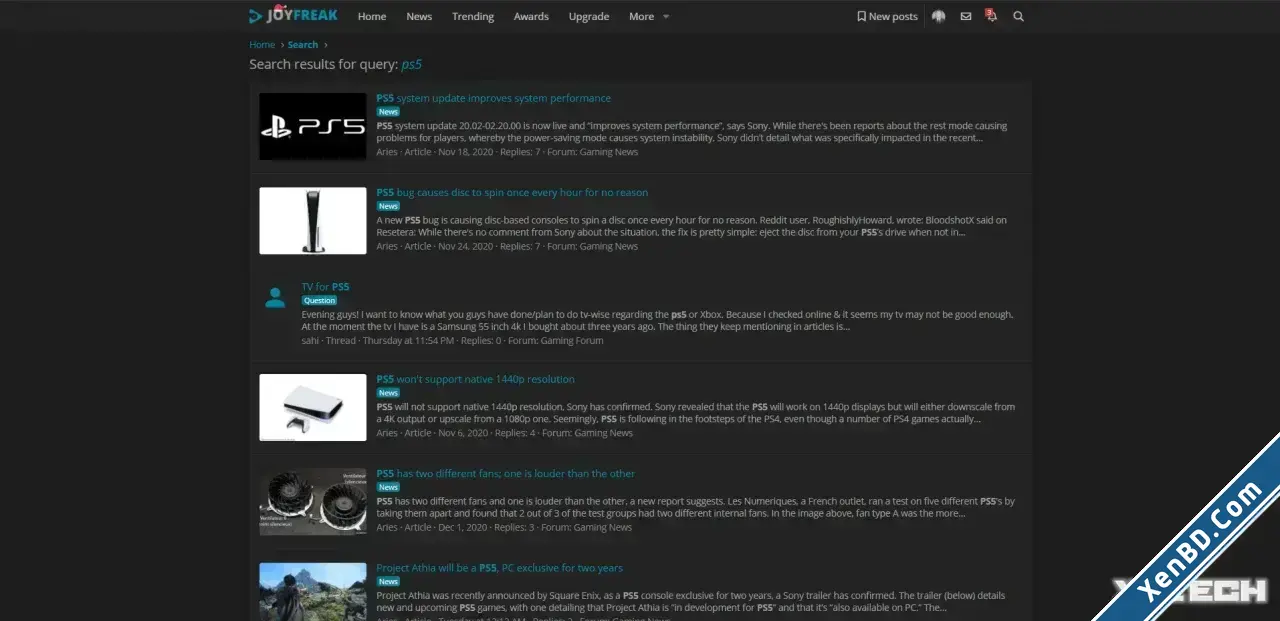Click the "Thursday at 11:54 PM" timestamp

[x=407, y=340]
